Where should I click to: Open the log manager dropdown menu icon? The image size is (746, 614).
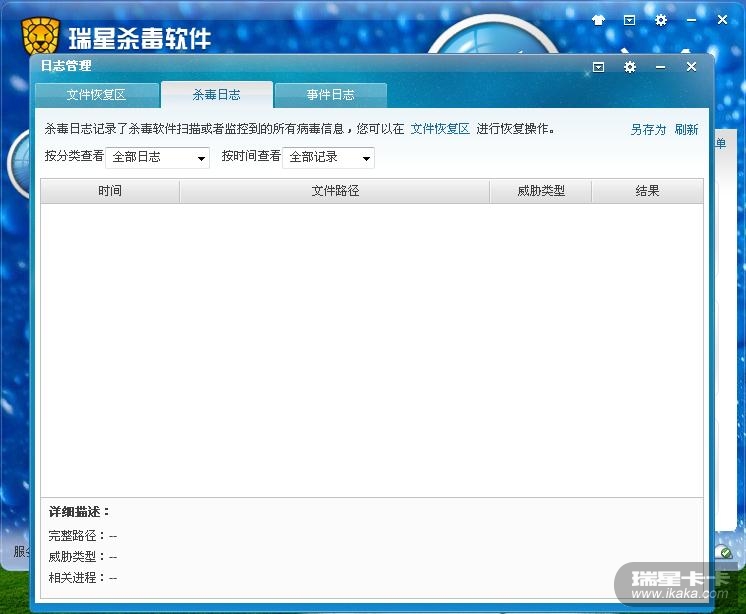[x=599, y=67]
